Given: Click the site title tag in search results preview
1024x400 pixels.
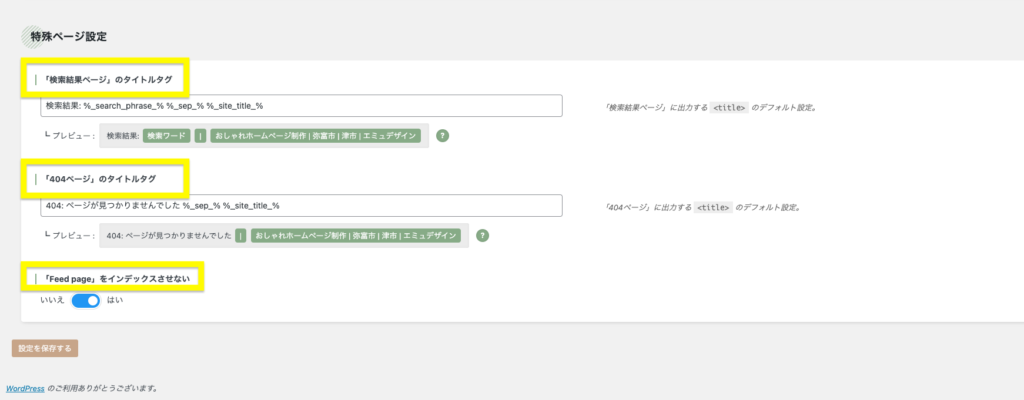Looking at the screenshot, I should pyautogui.click(x=317, y=135).
